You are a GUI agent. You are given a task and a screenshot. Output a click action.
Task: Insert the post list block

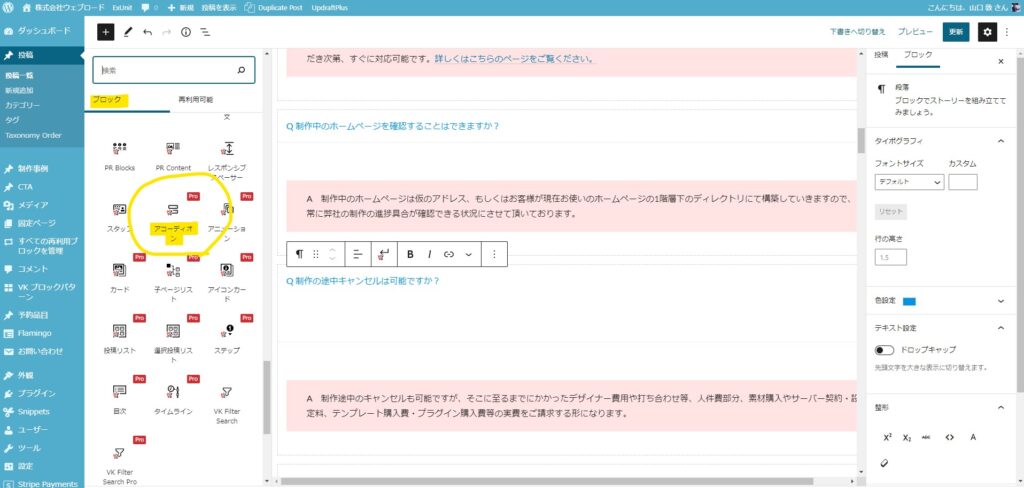pyautogui.click(x=120, y=338)
